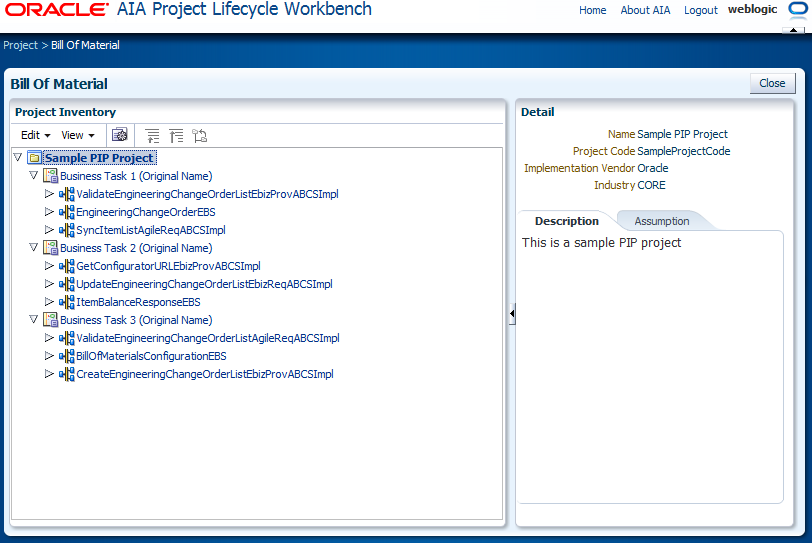
Task: Select BillOfMaterialsConfigurationEBS in the tree
Action: tap(151, 356)
